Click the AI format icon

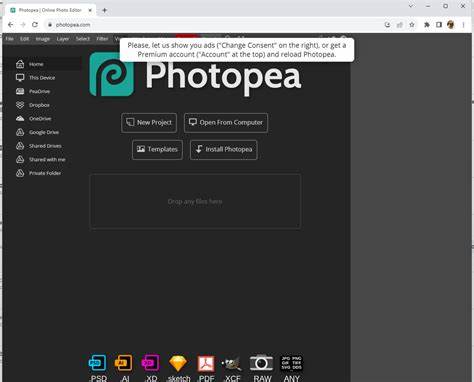click(x=124, y=363)
